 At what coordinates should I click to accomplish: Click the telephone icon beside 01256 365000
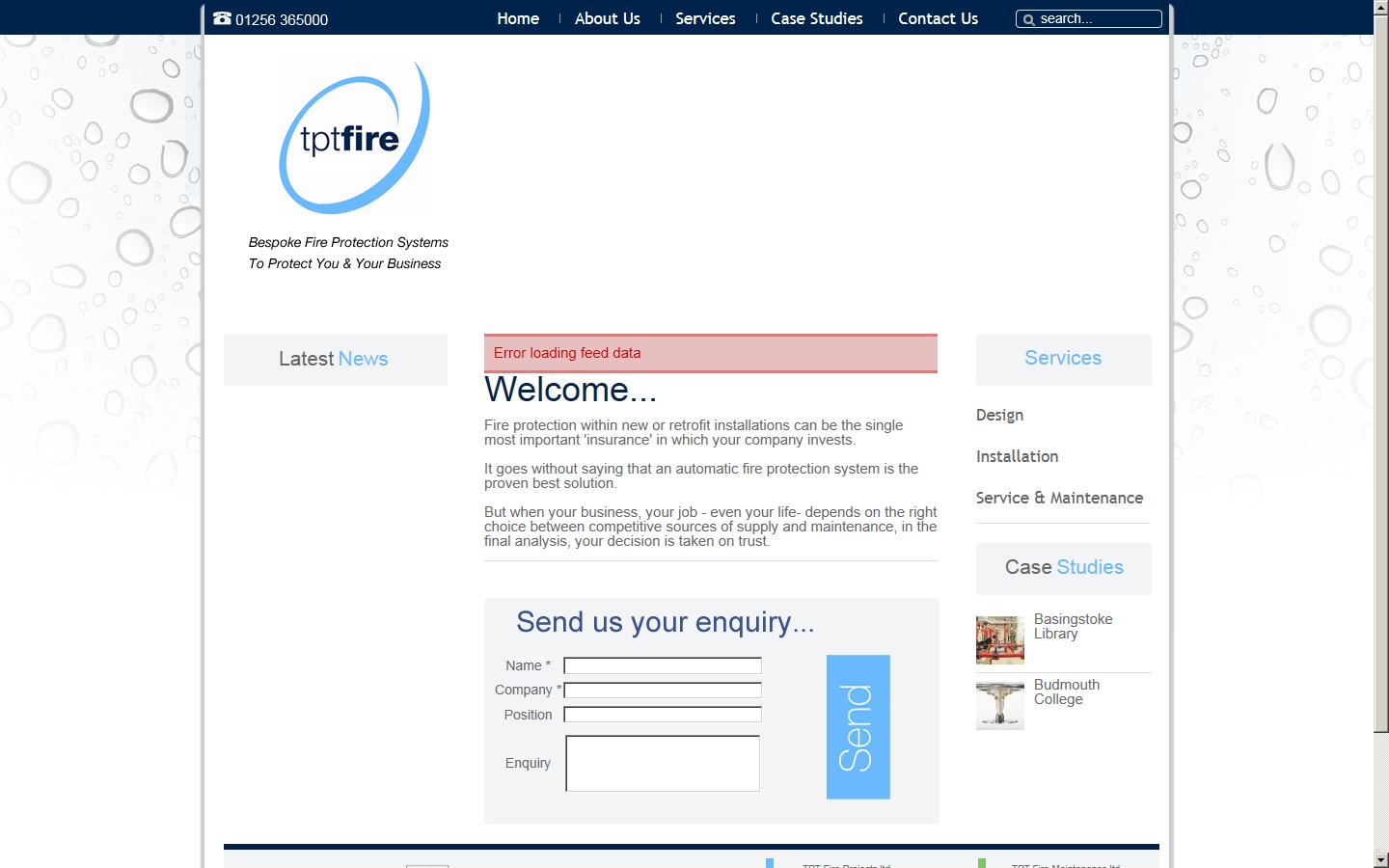pyautogui.click(x=223, y=18)
